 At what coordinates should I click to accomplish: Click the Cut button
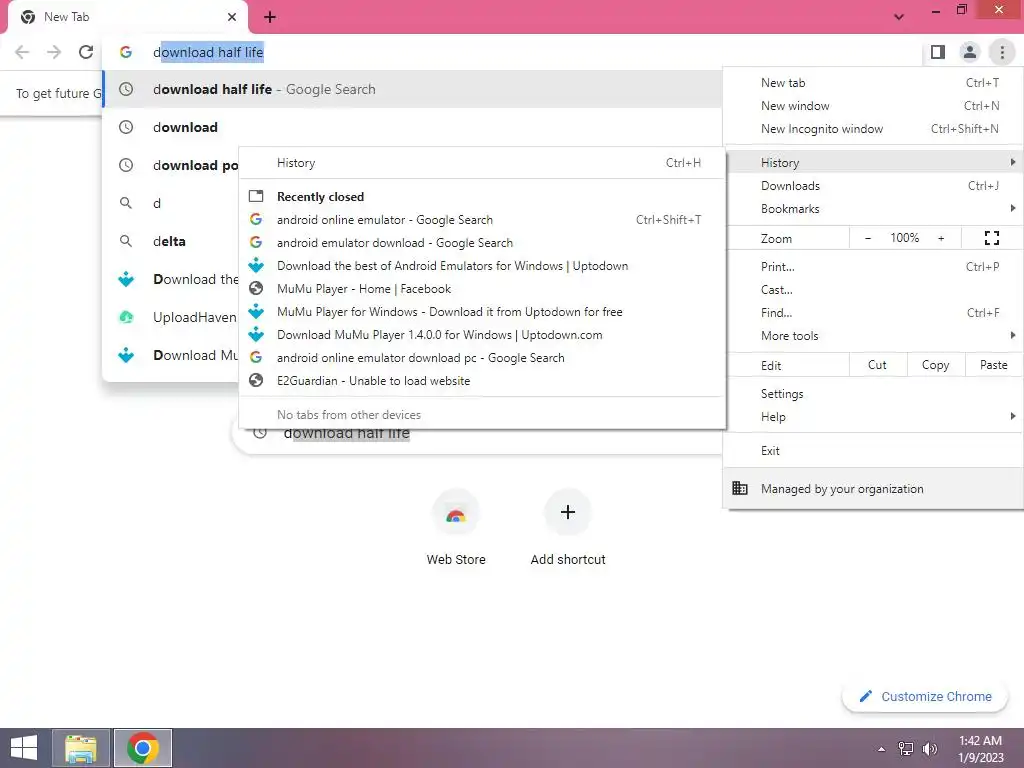878,365
